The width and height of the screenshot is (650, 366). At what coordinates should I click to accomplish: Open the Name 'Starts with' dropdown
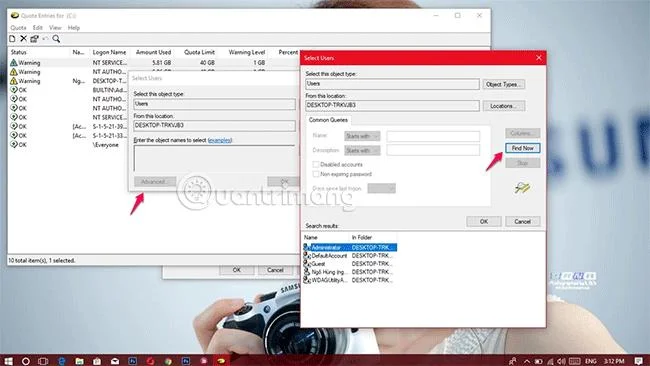point(362,136)
